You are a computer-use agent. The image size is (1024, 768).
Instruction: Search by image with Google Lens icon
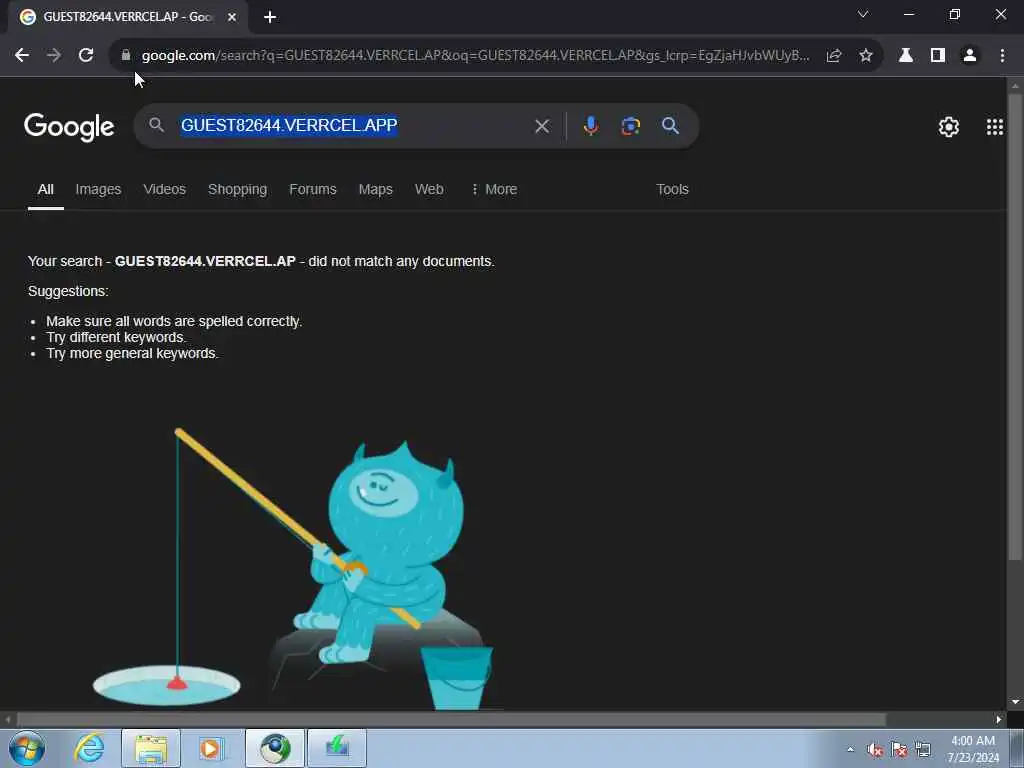click(x=630, y=126)
